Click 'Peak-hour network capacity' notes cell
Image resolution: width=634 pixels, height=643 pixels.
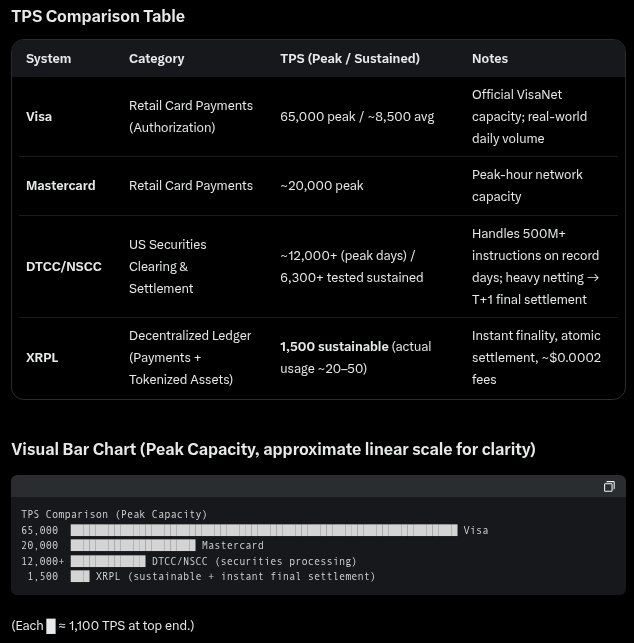[x=527, y=185]
